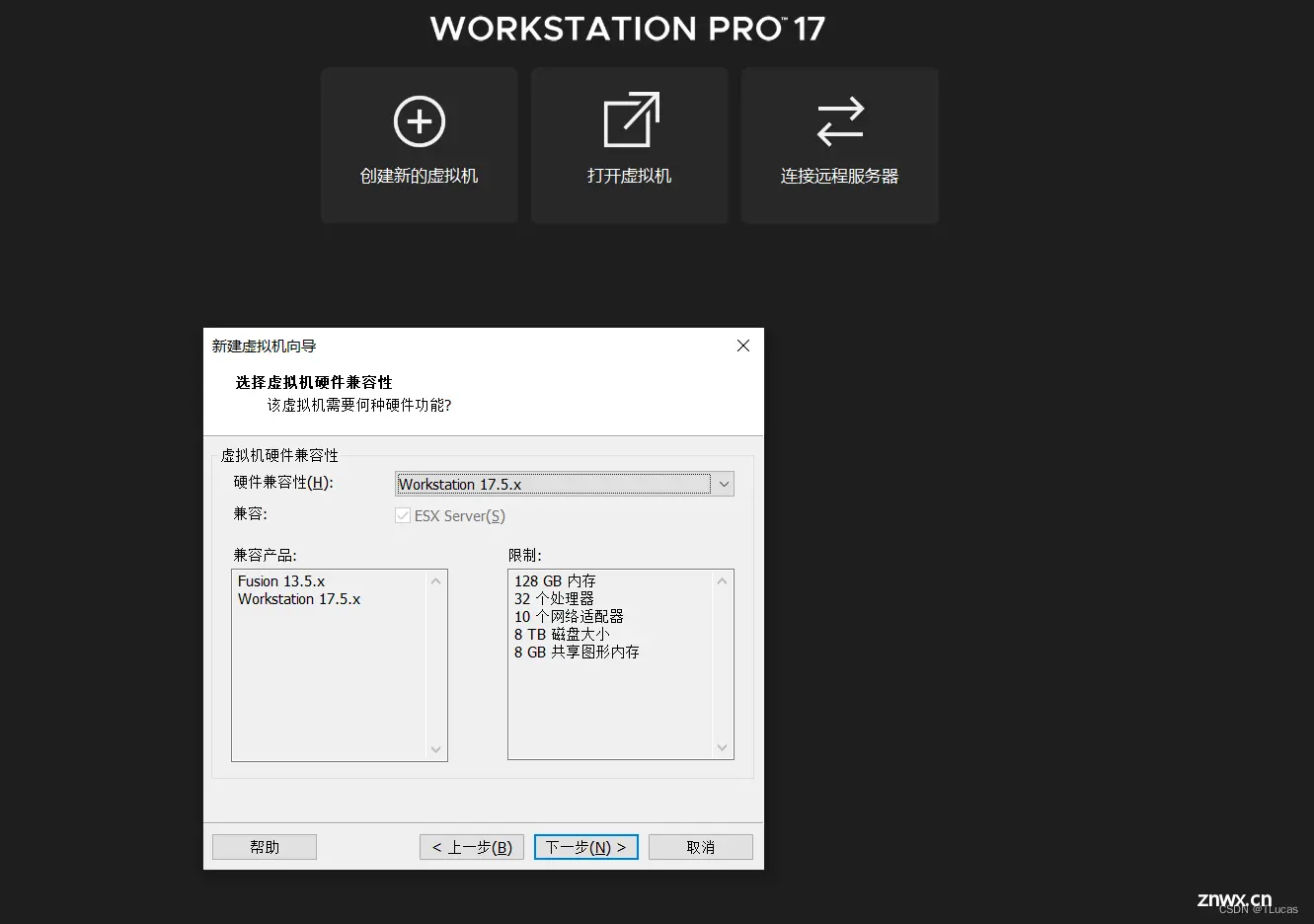Click the 32 个处理器 limit entry

coord(554,598)
